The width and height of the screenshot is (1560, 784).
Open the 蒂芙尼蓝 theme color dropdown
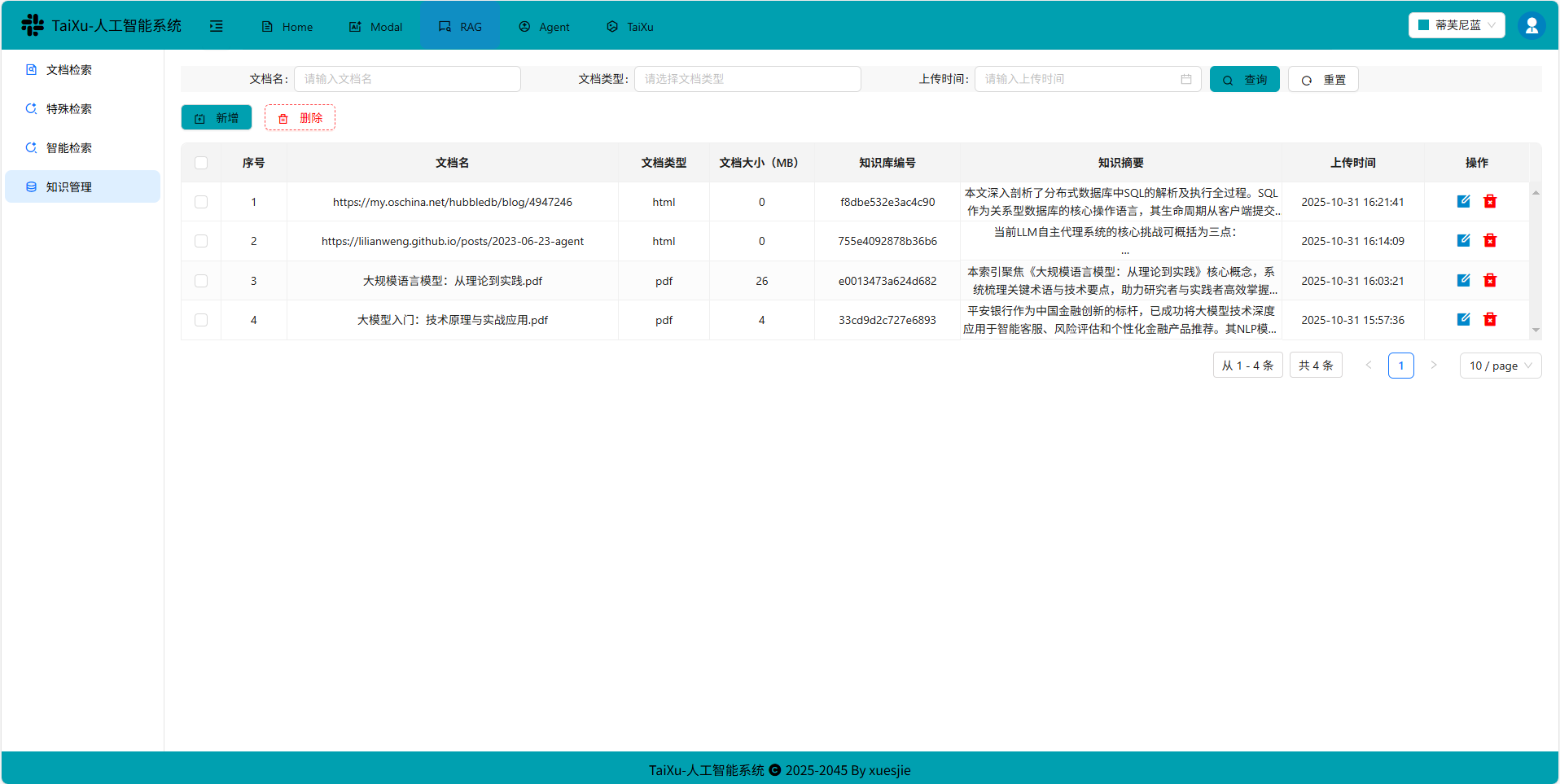tap(1457, 25)
